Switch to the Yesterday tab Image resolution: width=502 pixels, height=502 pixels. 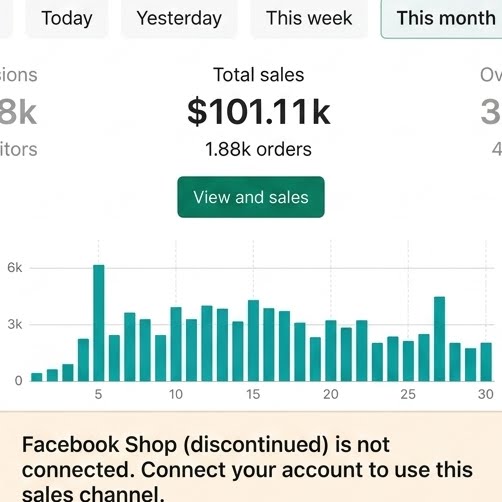coord(179,18)
